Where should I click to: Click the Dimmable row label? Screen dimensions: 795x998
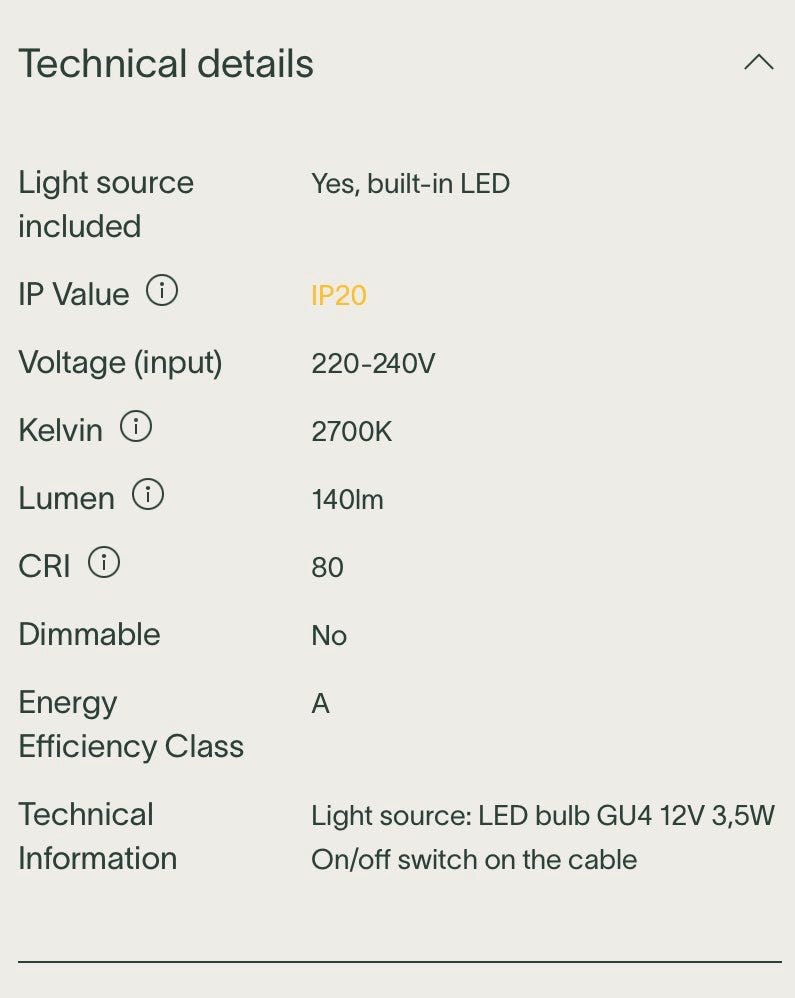click(89, 634)
